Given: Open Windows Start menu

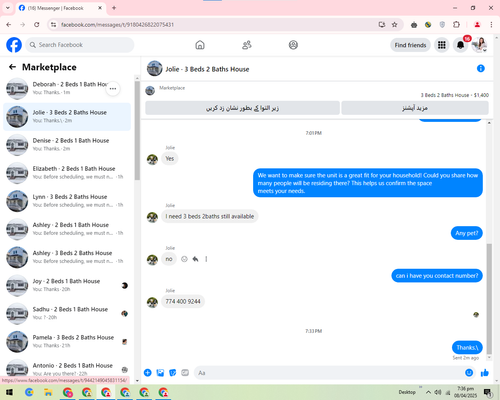Looking at the screenshot, I should point(9,392).
